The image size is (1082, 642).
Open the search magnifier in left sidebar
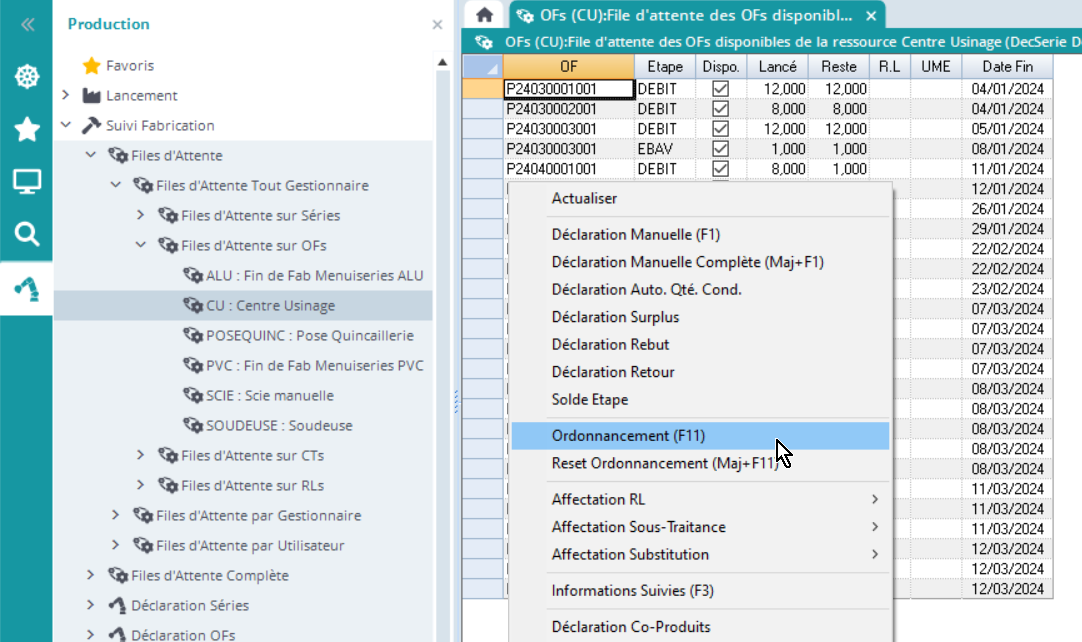pos(26,235)
